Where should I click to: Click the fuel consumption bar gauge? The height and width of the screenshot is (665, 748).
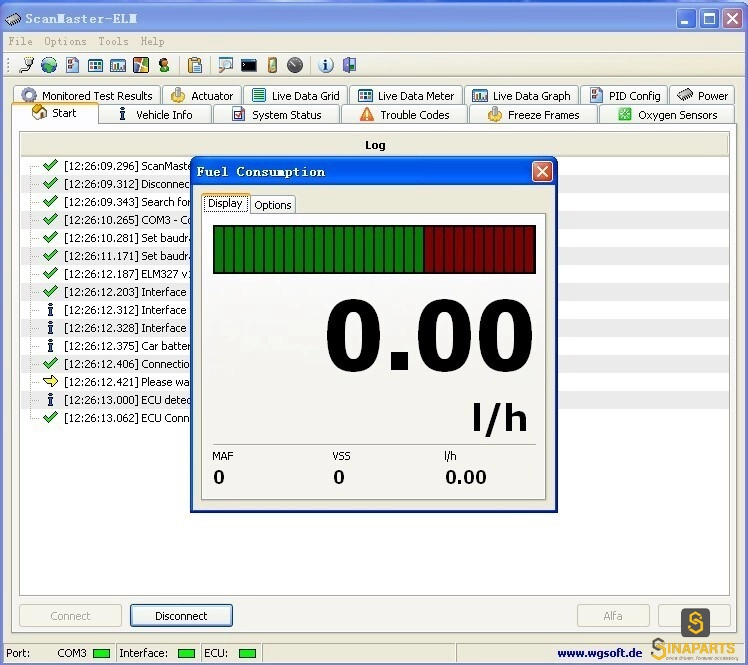pyautogui.click(x=374, y=249)
